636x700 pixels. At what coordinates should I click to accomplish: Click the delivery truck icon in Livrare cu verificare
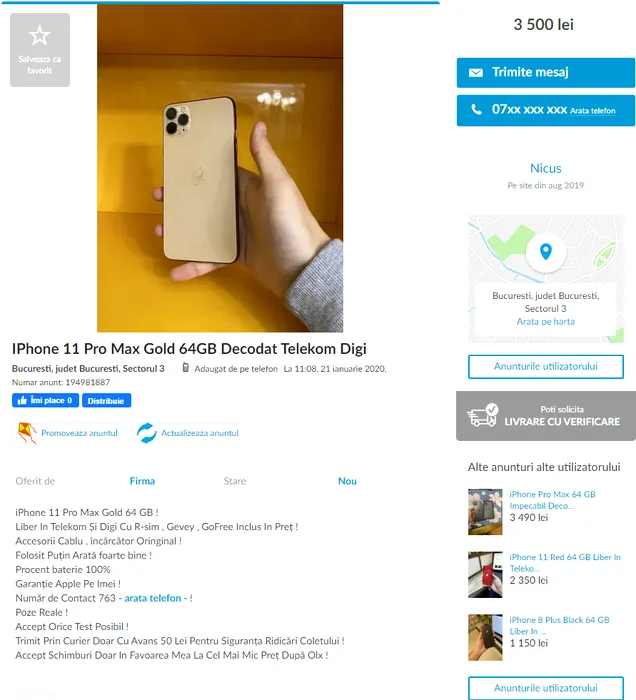(482, 415)
